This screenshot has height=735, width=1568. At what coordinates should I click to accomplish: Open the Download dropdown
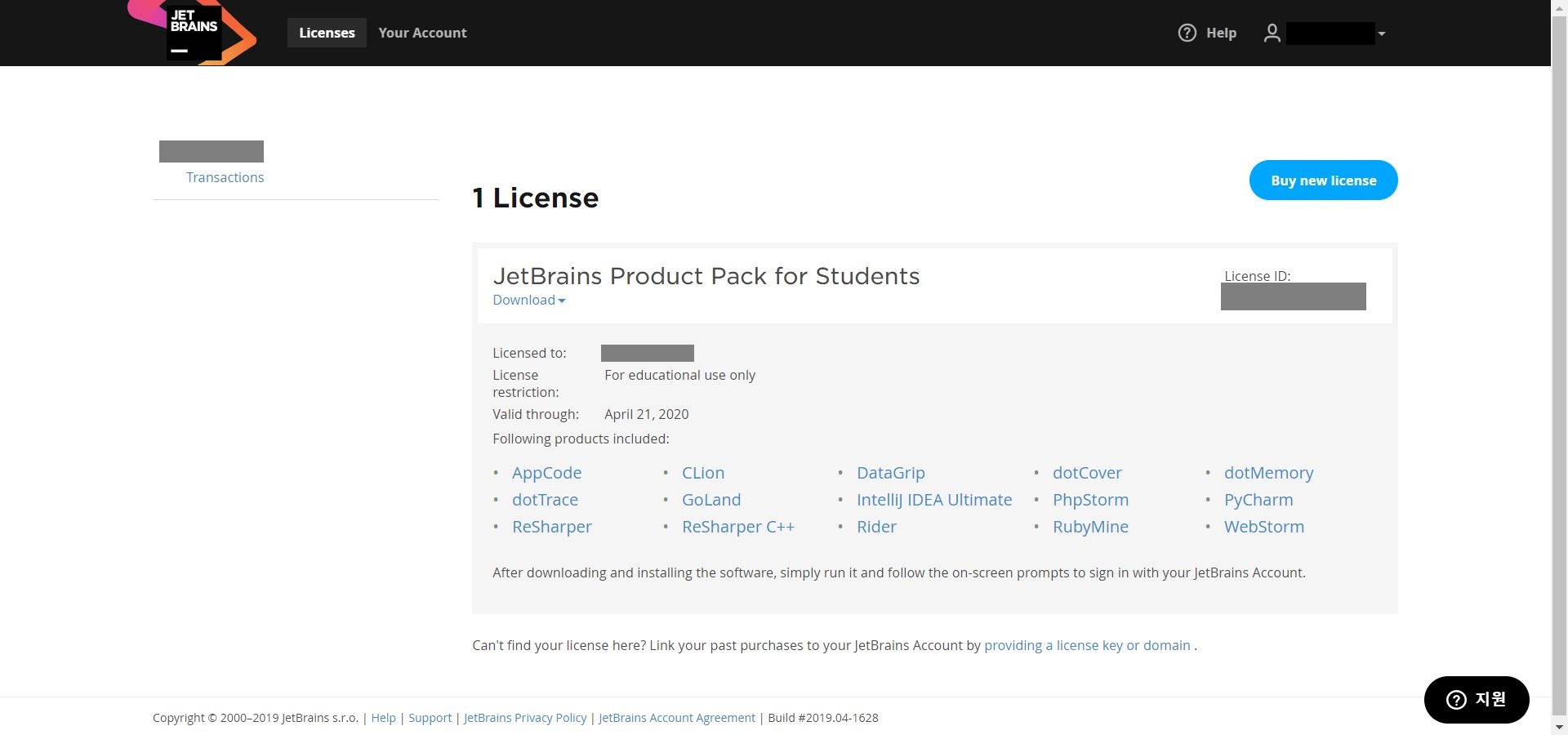click(x=529, y=300)
